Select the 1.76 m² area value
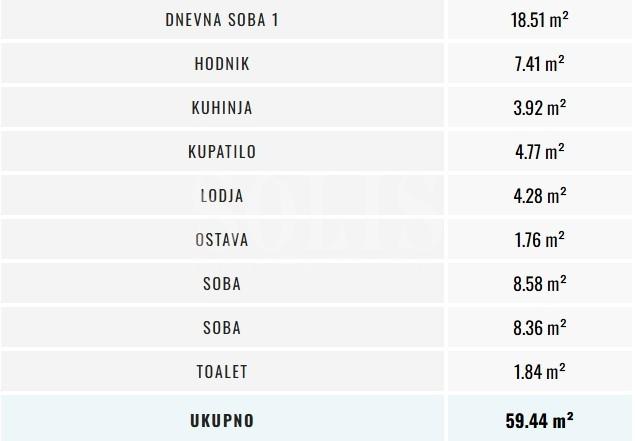635x441 pixels. (x=539, y=240)
